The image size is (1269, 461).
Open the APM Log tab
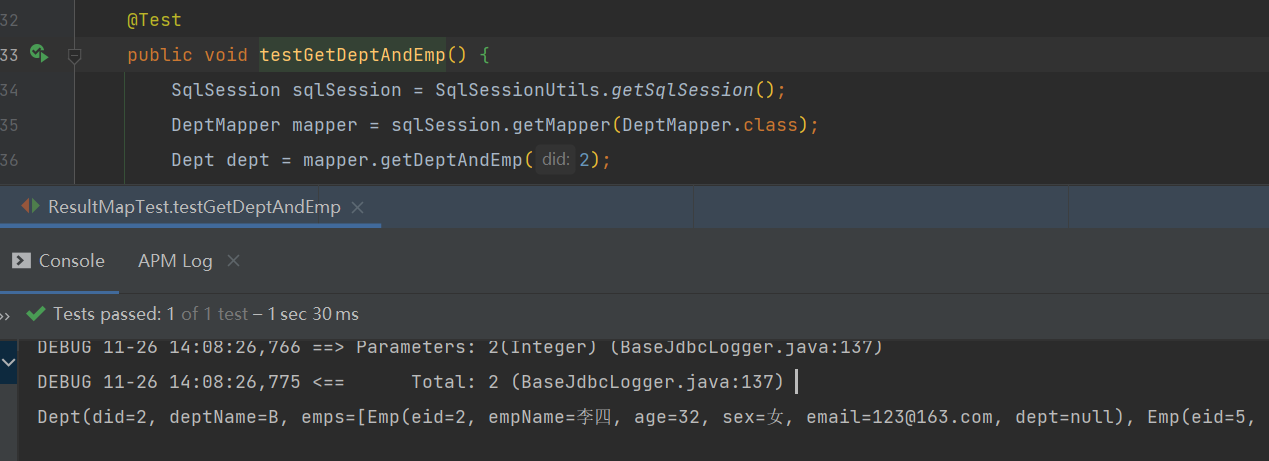(x=175, y=261)
